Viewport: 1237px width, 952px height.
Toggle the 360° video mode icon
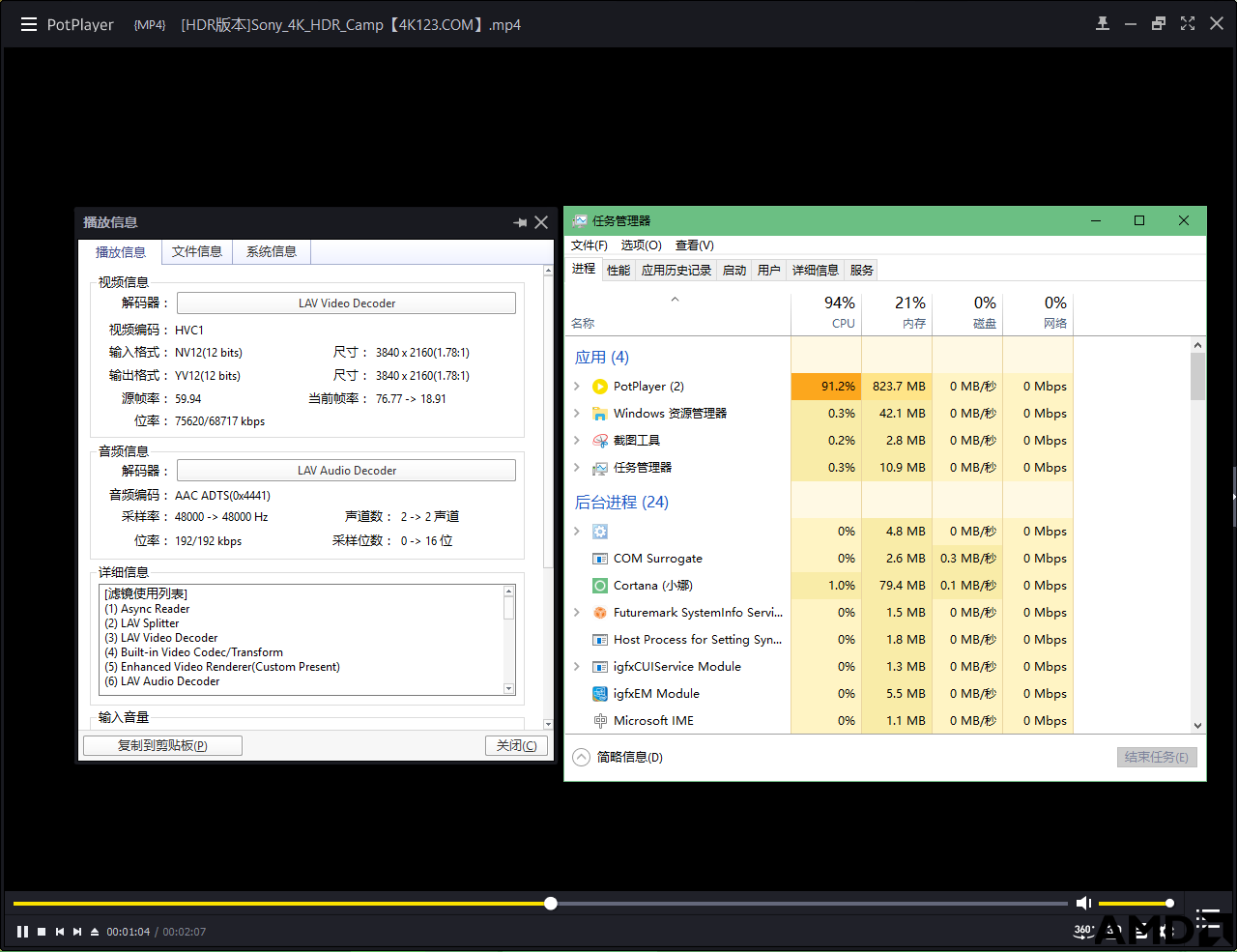click(1083, 930)
